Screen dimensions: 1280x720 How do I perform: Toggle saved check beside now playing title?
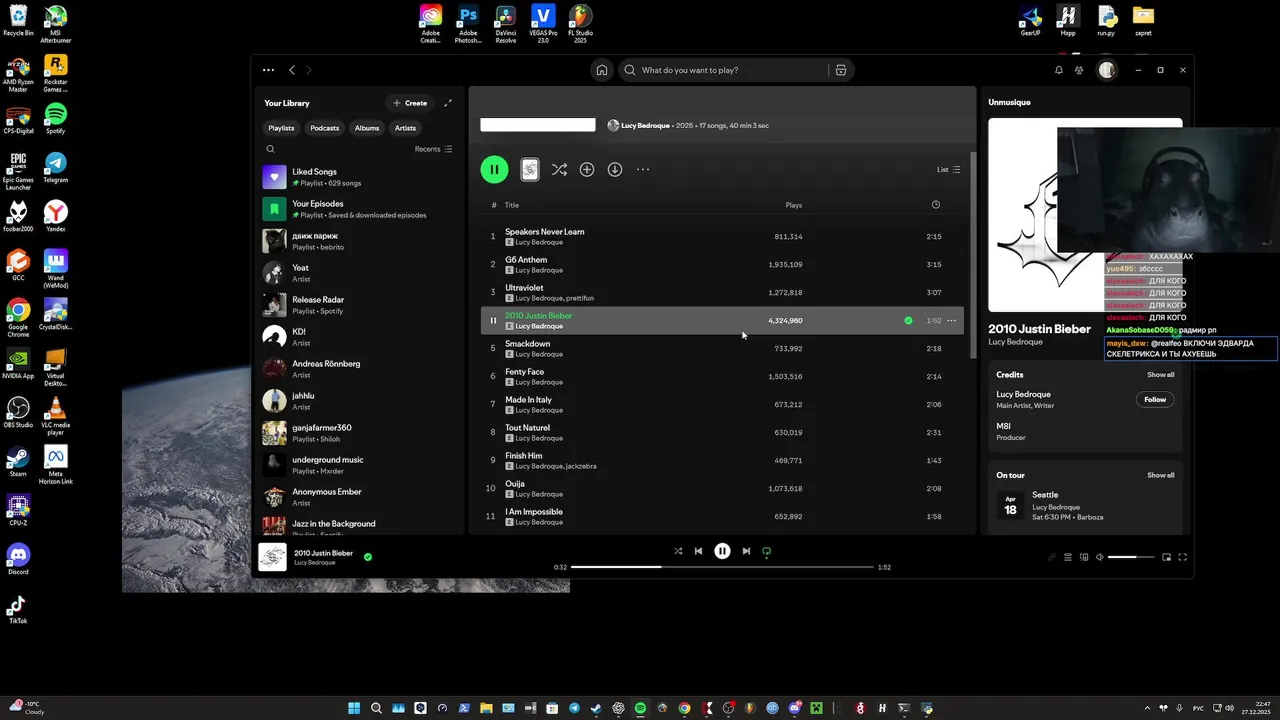(x=368, y=557)
